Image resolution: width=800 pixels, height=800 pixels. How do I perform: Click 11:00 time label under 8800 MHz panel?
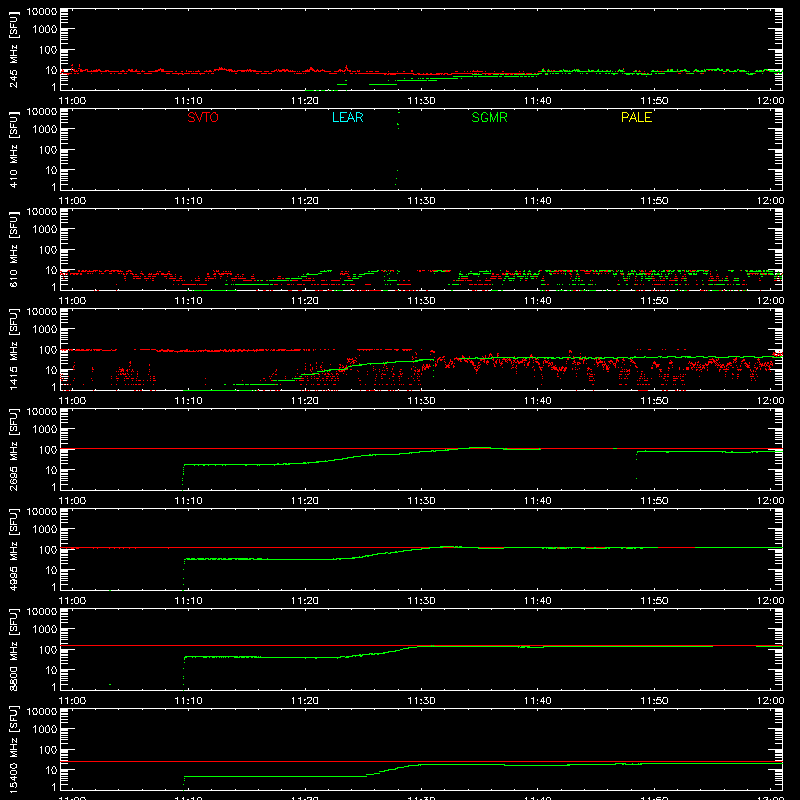[x=72, y=701]
